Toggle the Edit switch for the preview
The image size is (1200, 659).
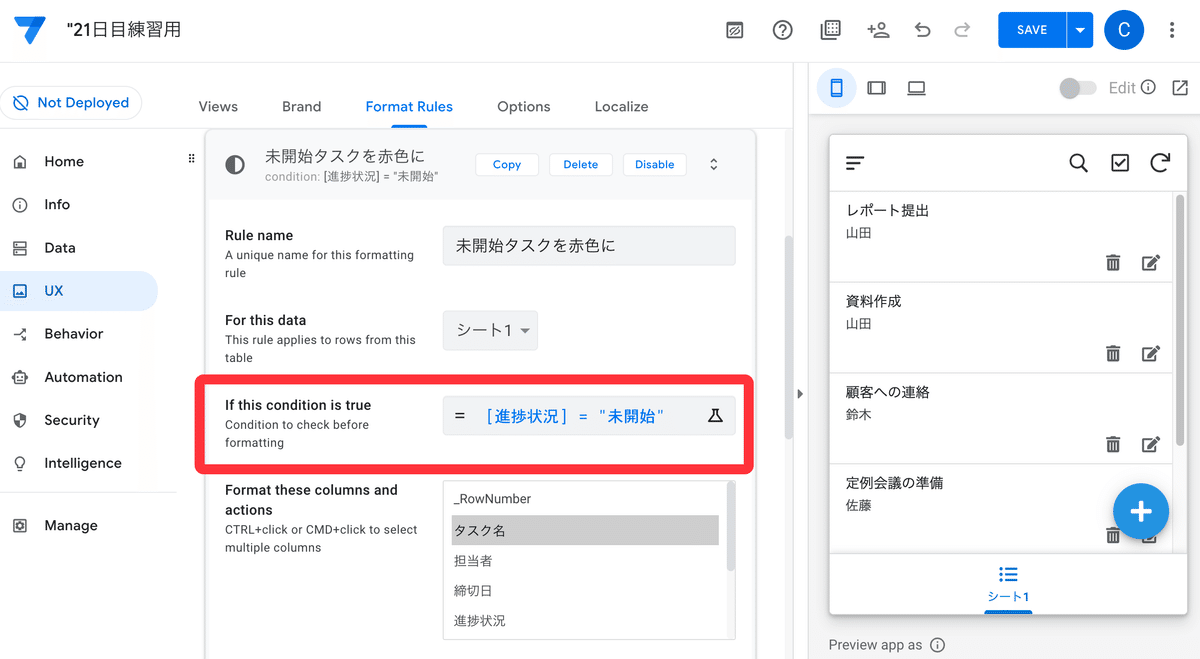click(1077, 88)
